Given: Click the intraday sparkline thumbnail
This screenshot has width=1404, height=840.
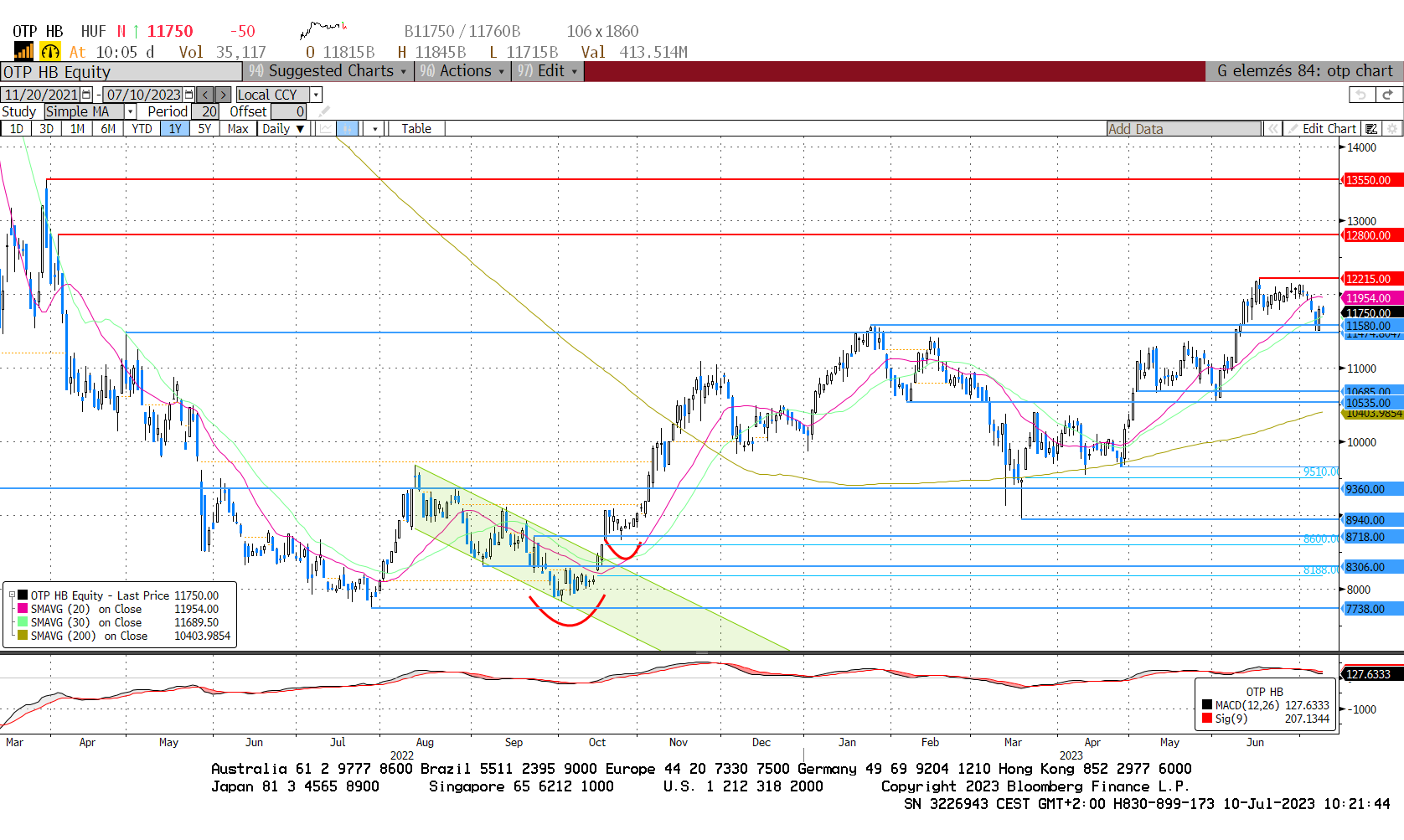Looking at the screenshot, I should (x=323, y=32).
